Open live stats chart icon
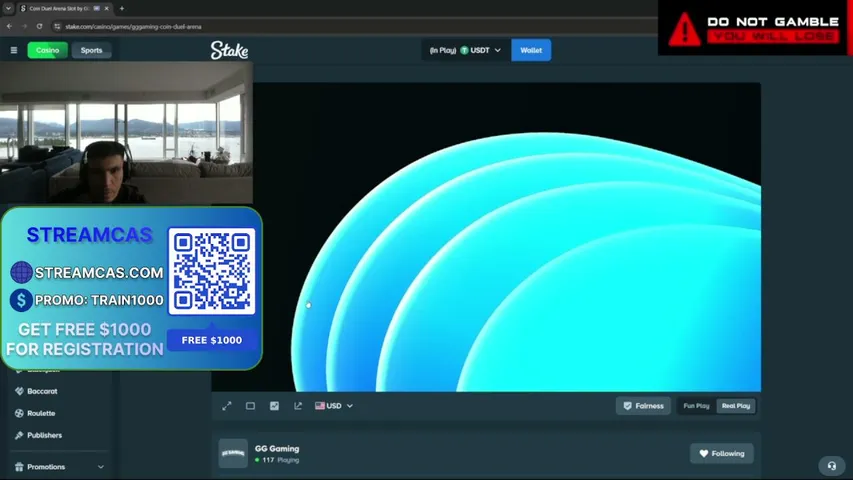The width and height of the screenshot is (853, 480). click(x=274, y=406)
